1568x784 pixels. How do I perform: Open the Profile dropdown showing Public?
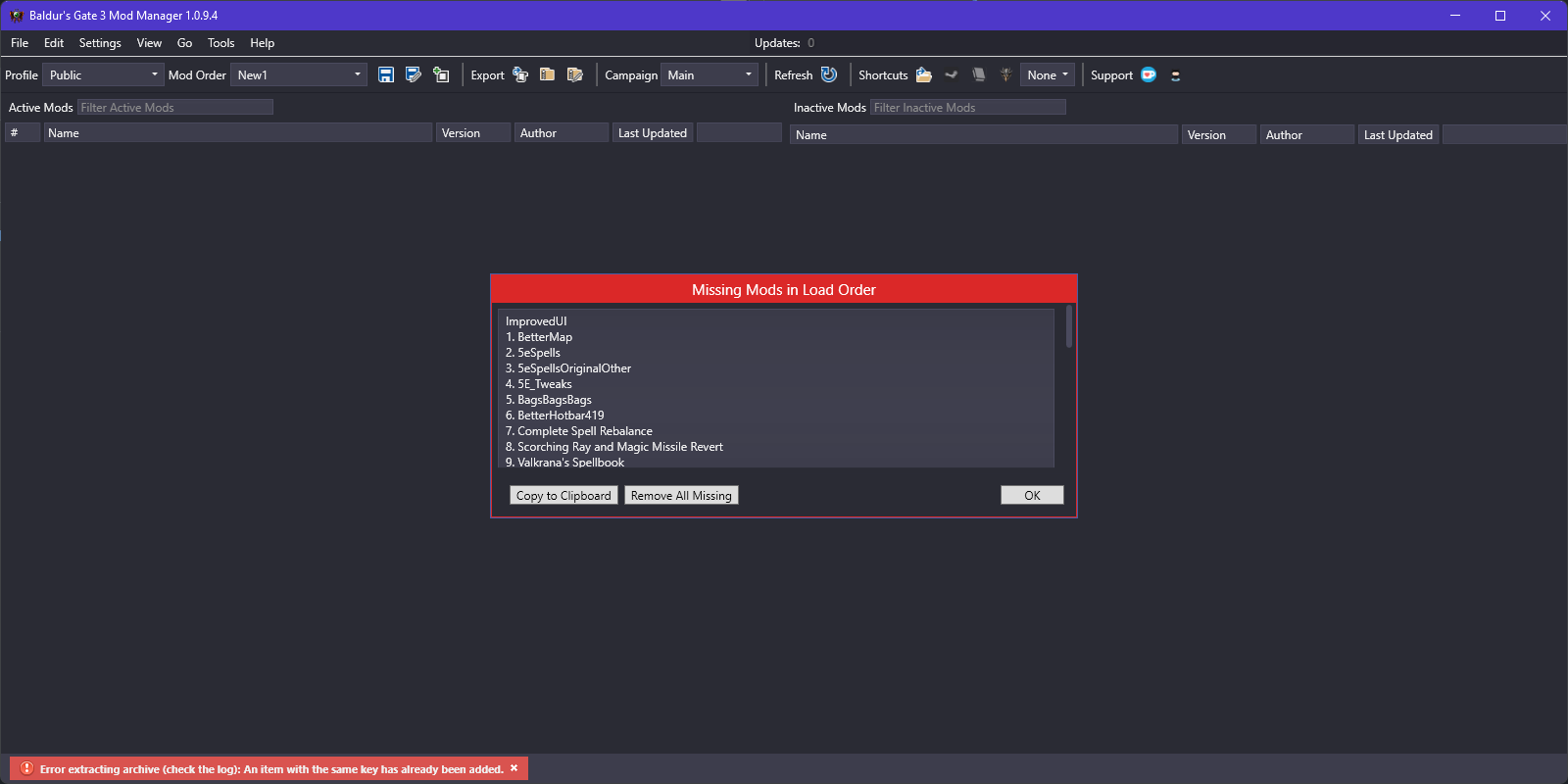(x=103, y=74)
